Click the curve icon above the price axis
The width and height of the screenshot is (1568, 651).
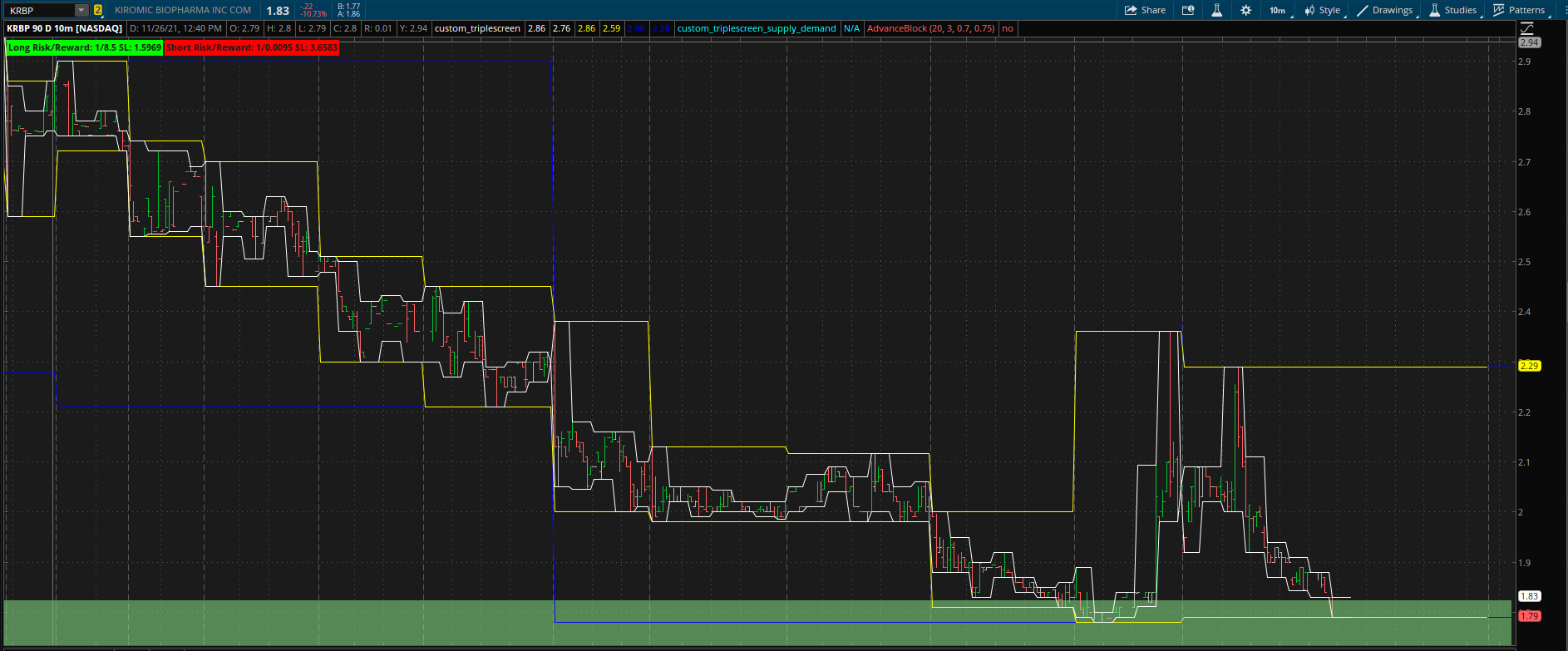coord(1527,28)
